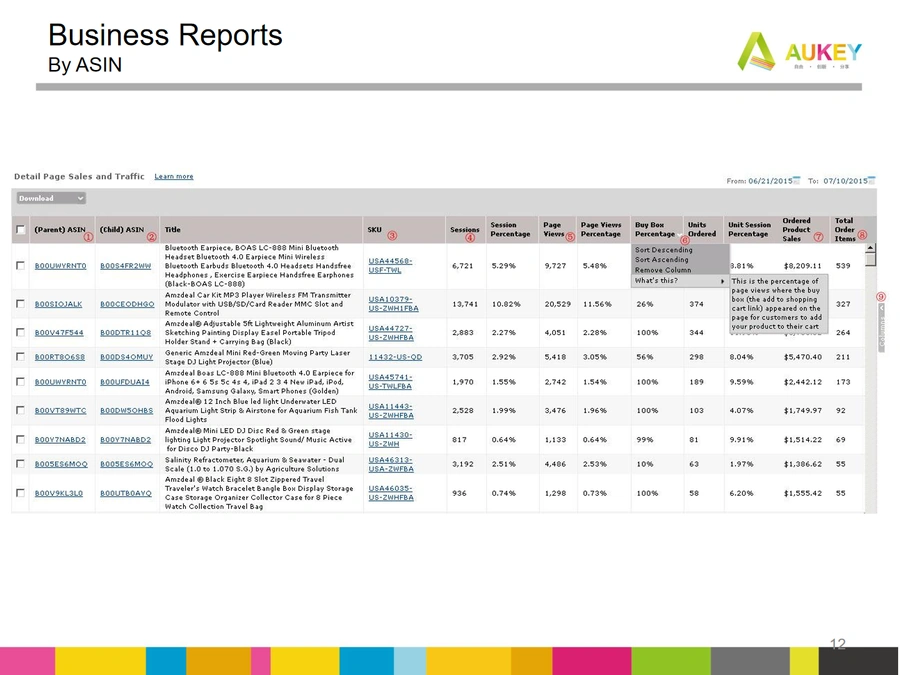Open the Download dropdown
Screen dimensions: 900x675
51,198
